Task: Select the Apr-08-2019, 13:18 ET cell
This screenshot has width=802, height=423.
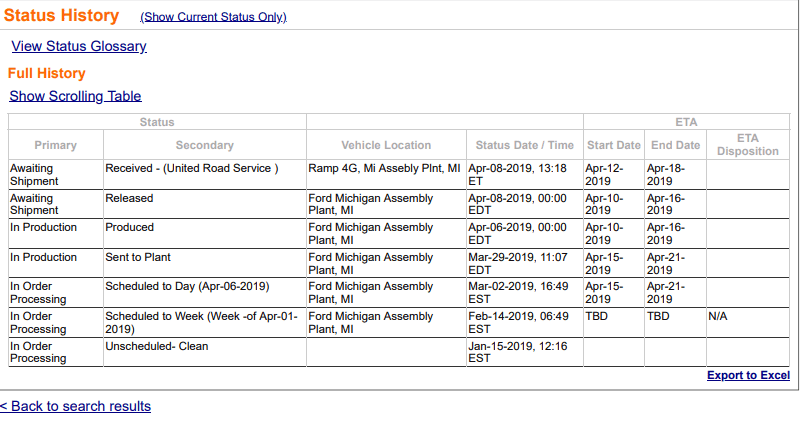Action: click(525, 174)
